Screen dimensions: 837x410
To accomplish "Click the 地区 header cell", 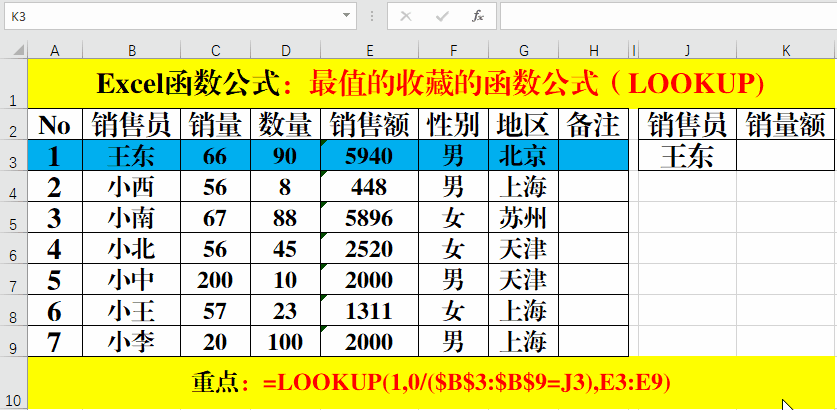I will (x=524, y=124).
